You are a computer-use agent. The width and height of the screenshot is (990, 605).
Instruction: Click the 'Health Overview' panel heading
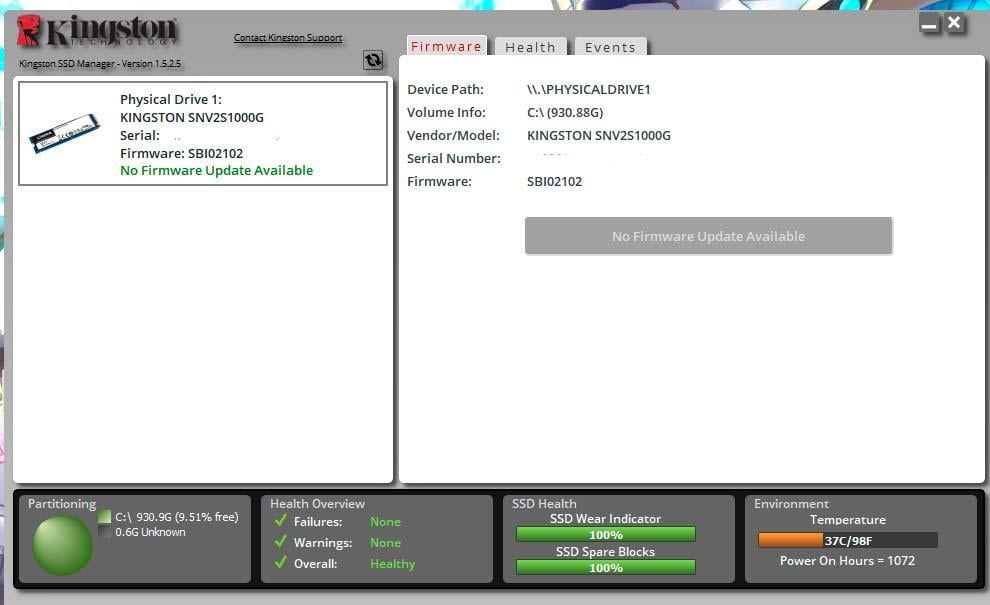tap(318, 504)
